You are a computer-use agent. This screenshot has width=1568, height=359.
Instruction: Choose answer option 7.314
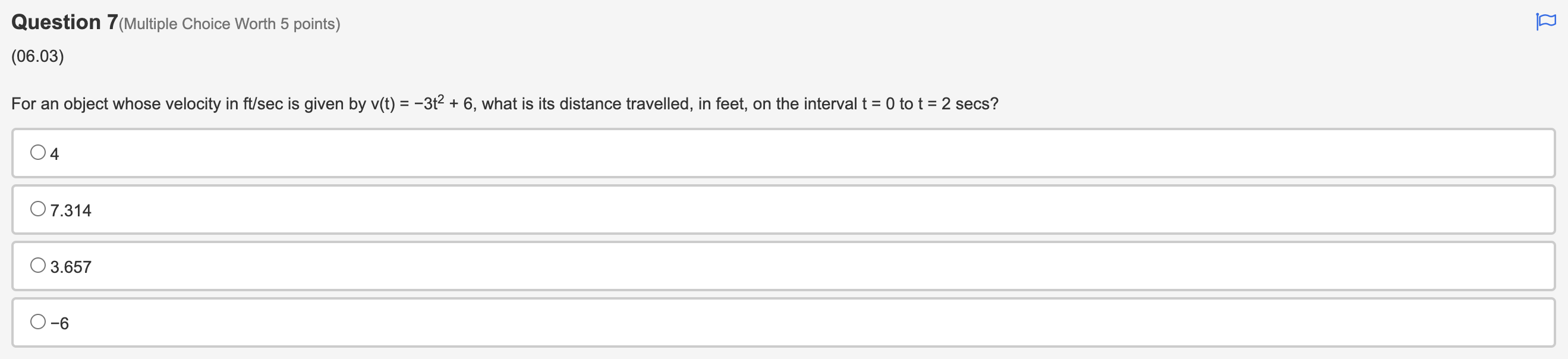37,209
